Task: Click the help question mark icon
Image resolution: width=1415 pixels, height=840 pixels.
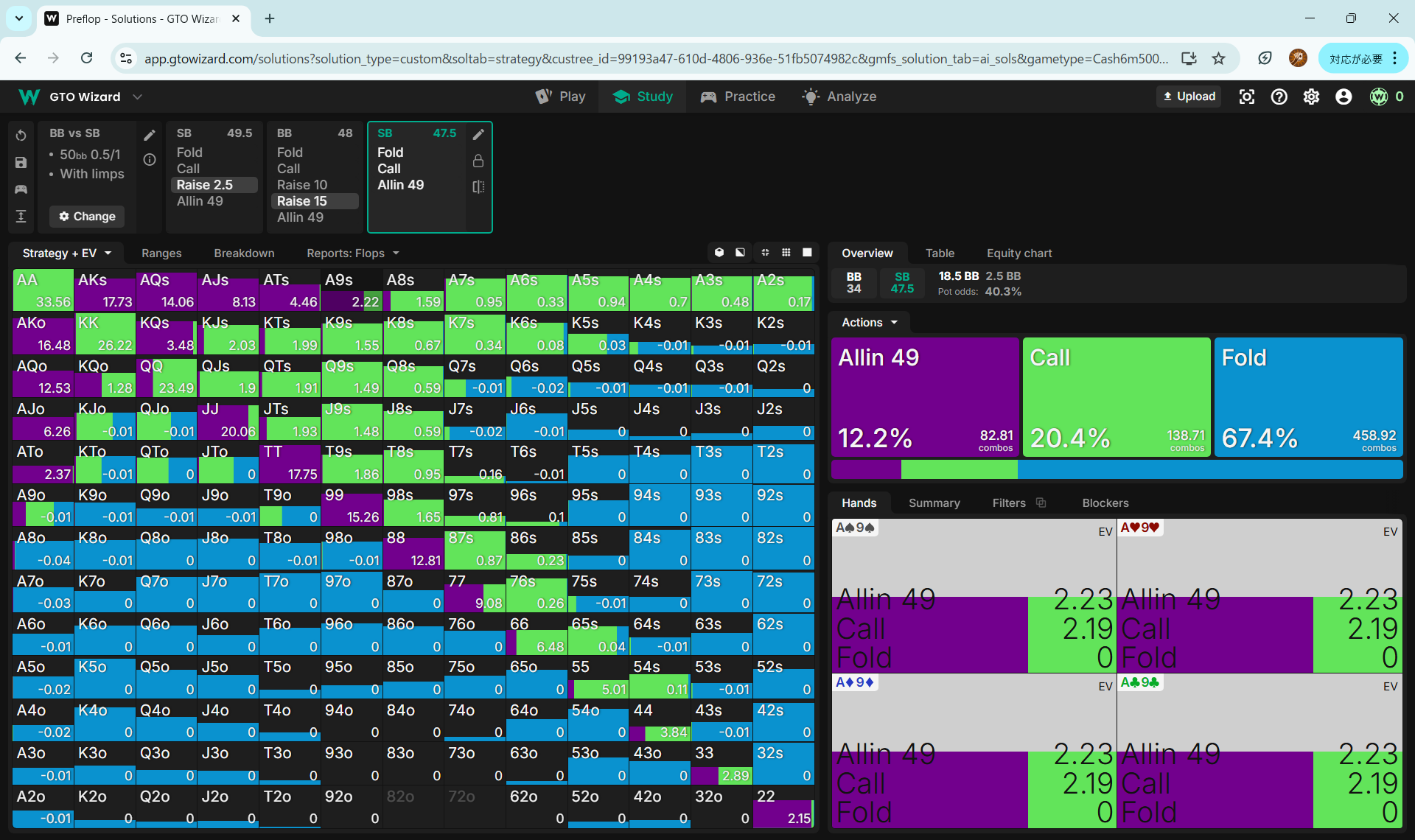Action: tap(1279, 97)
